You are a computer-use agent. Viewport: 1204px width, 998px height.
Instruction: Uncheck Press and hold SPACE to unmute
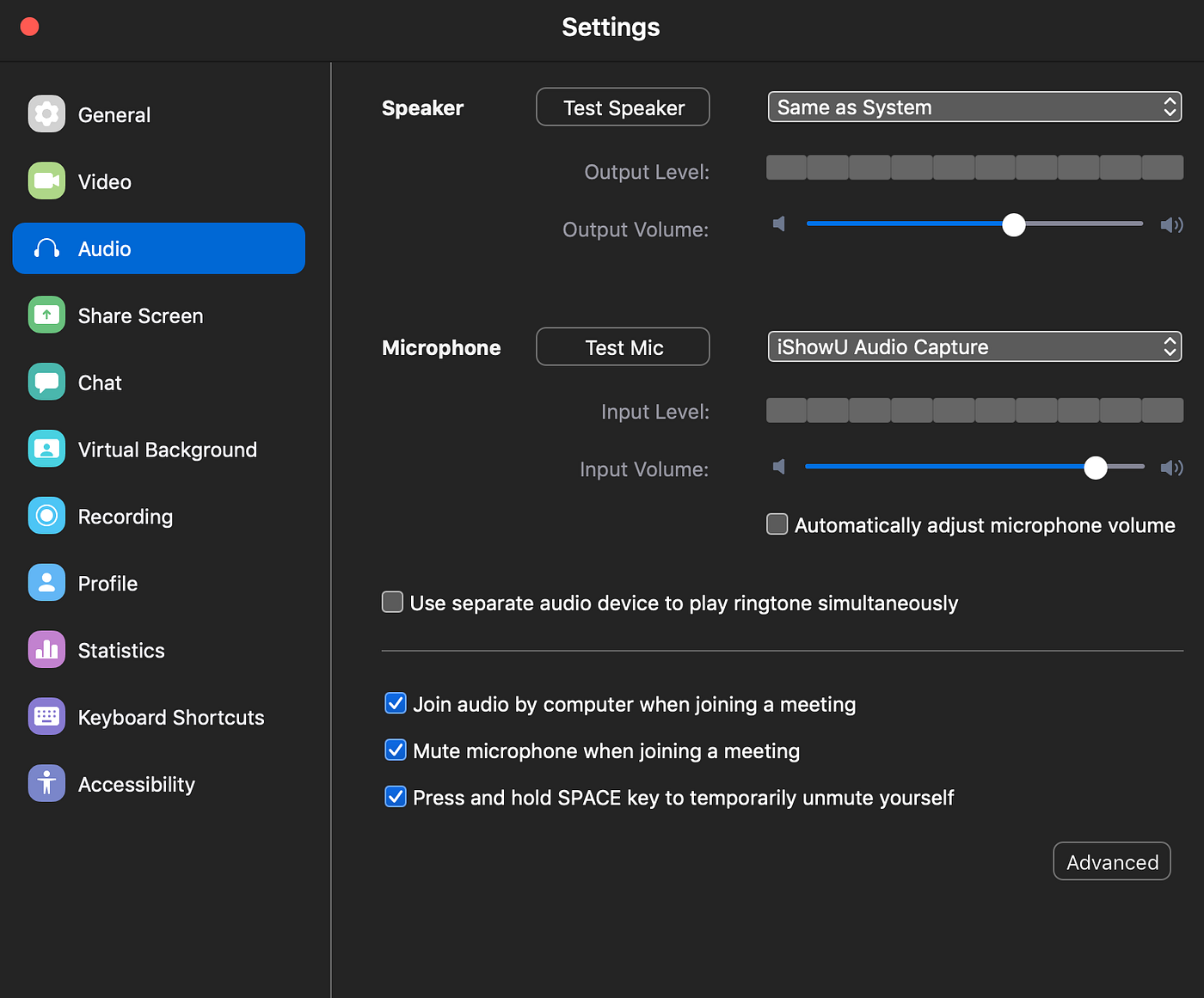(396, 797)
